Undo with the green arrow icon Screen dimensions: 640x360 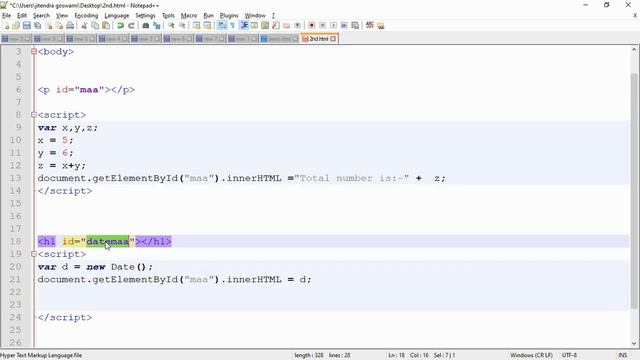pyautogui.click(x=120, y=26)
